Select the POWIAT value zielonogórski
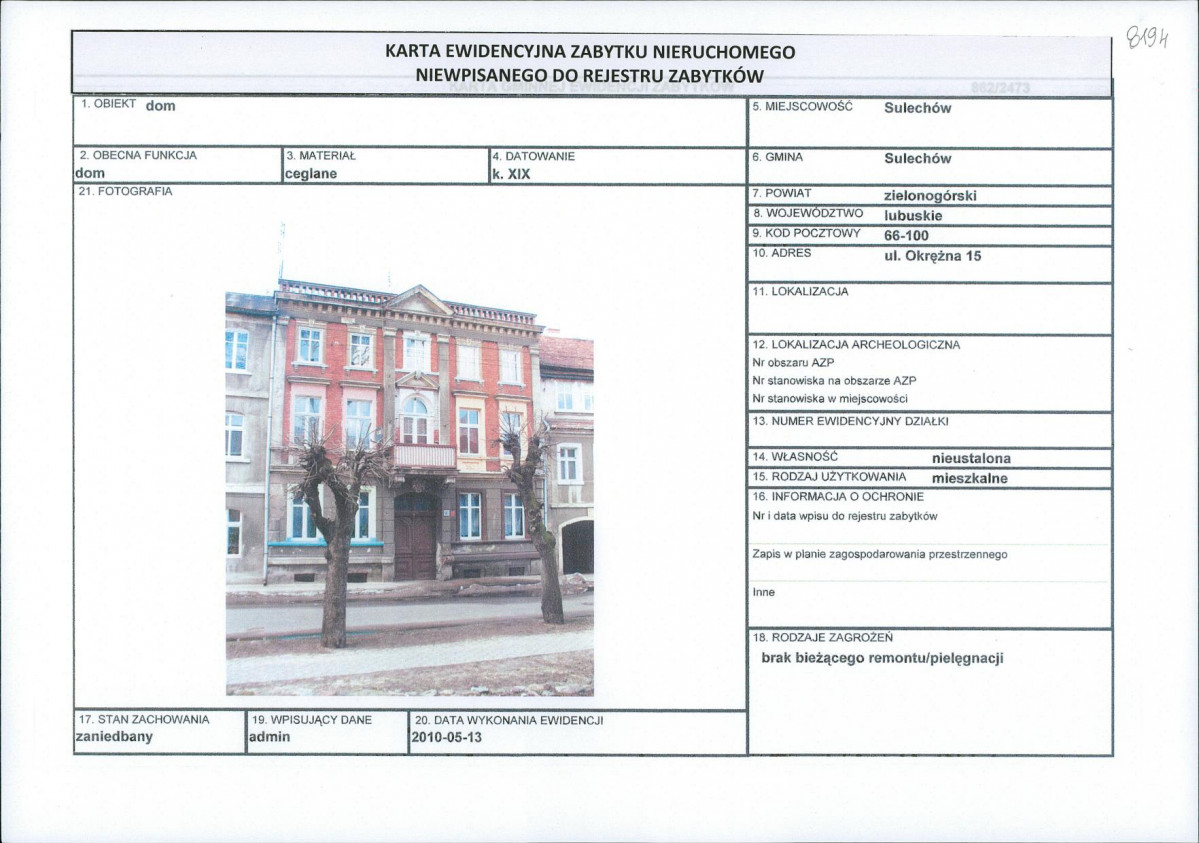The height and width of the screenshot is (843, 1199). click(x=930, y=196)
